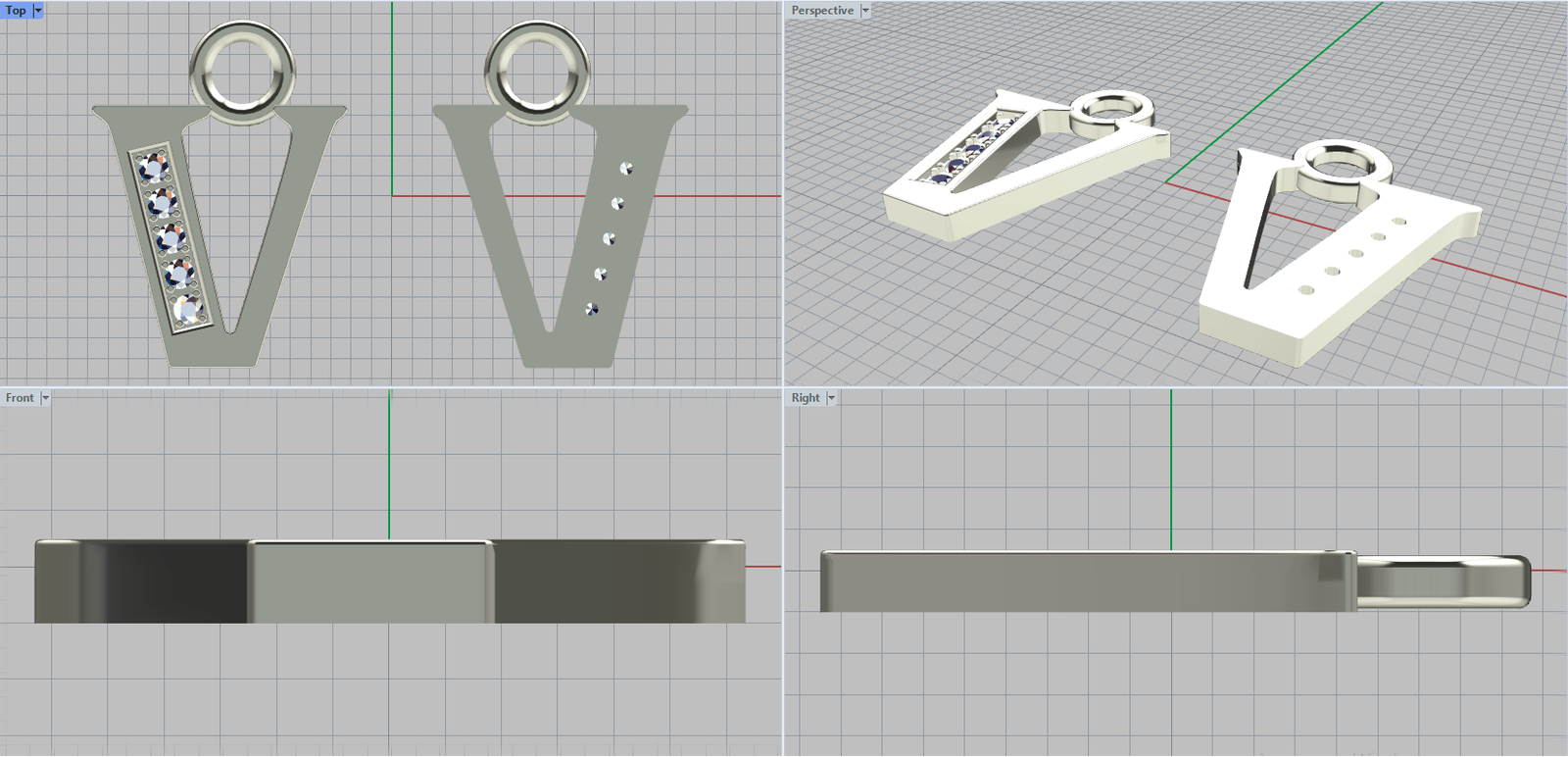Select the topmost gemstone in the V channel
1568x757 pixels.
(153, 168)
